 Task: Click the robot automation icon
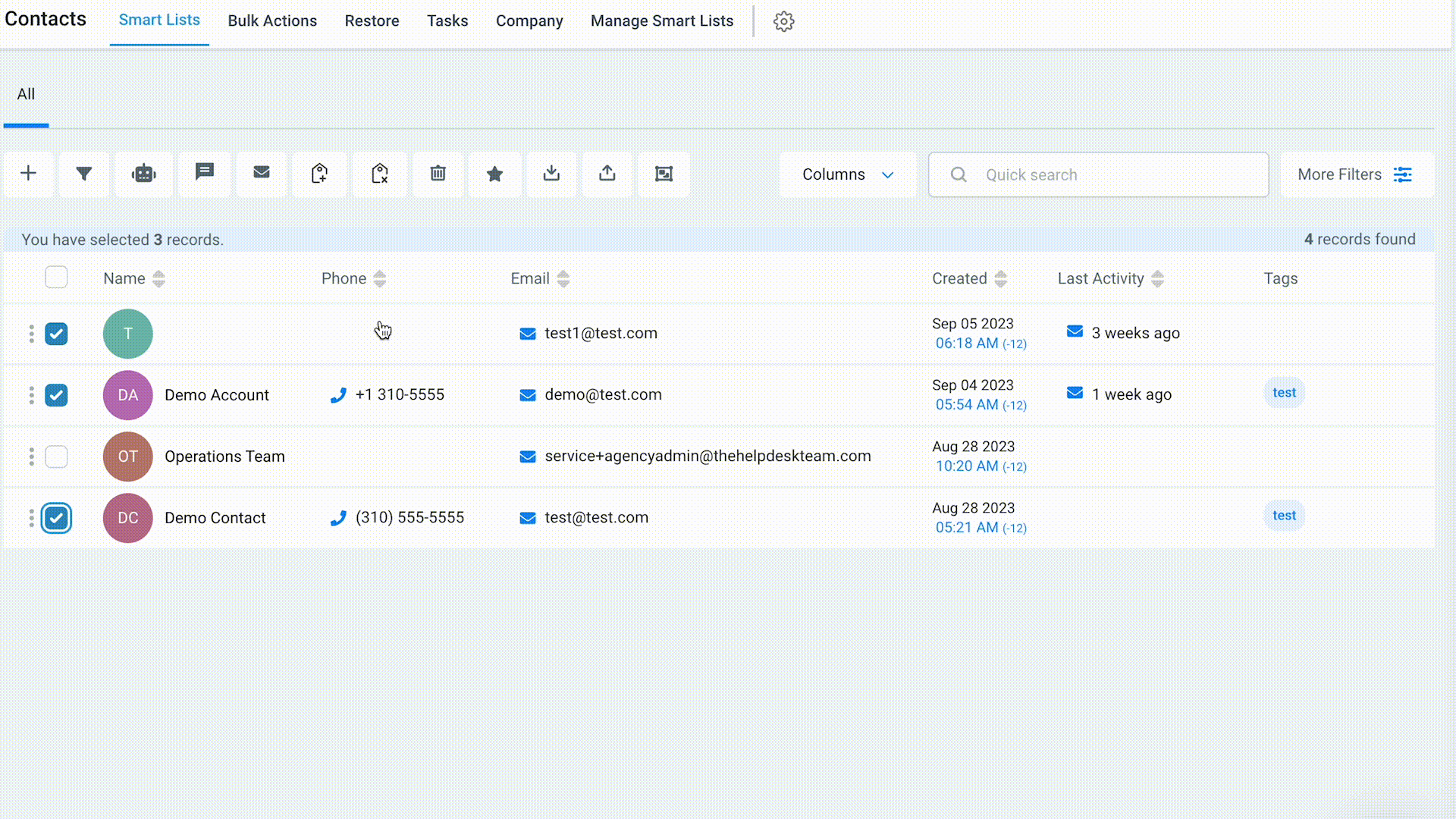(143, 174)
